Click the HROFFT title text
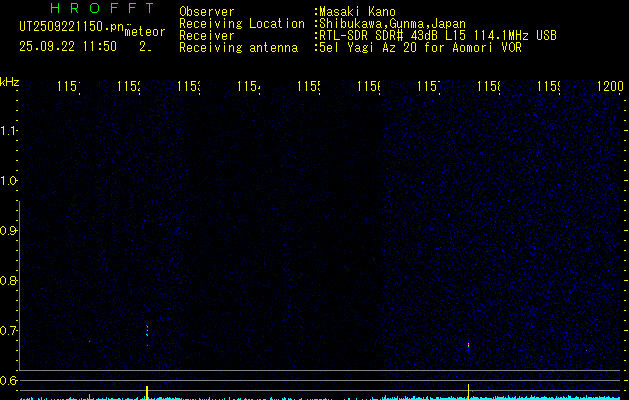This screenshot has width=629, height=400. pyautogui.click(x=103, y=8)
